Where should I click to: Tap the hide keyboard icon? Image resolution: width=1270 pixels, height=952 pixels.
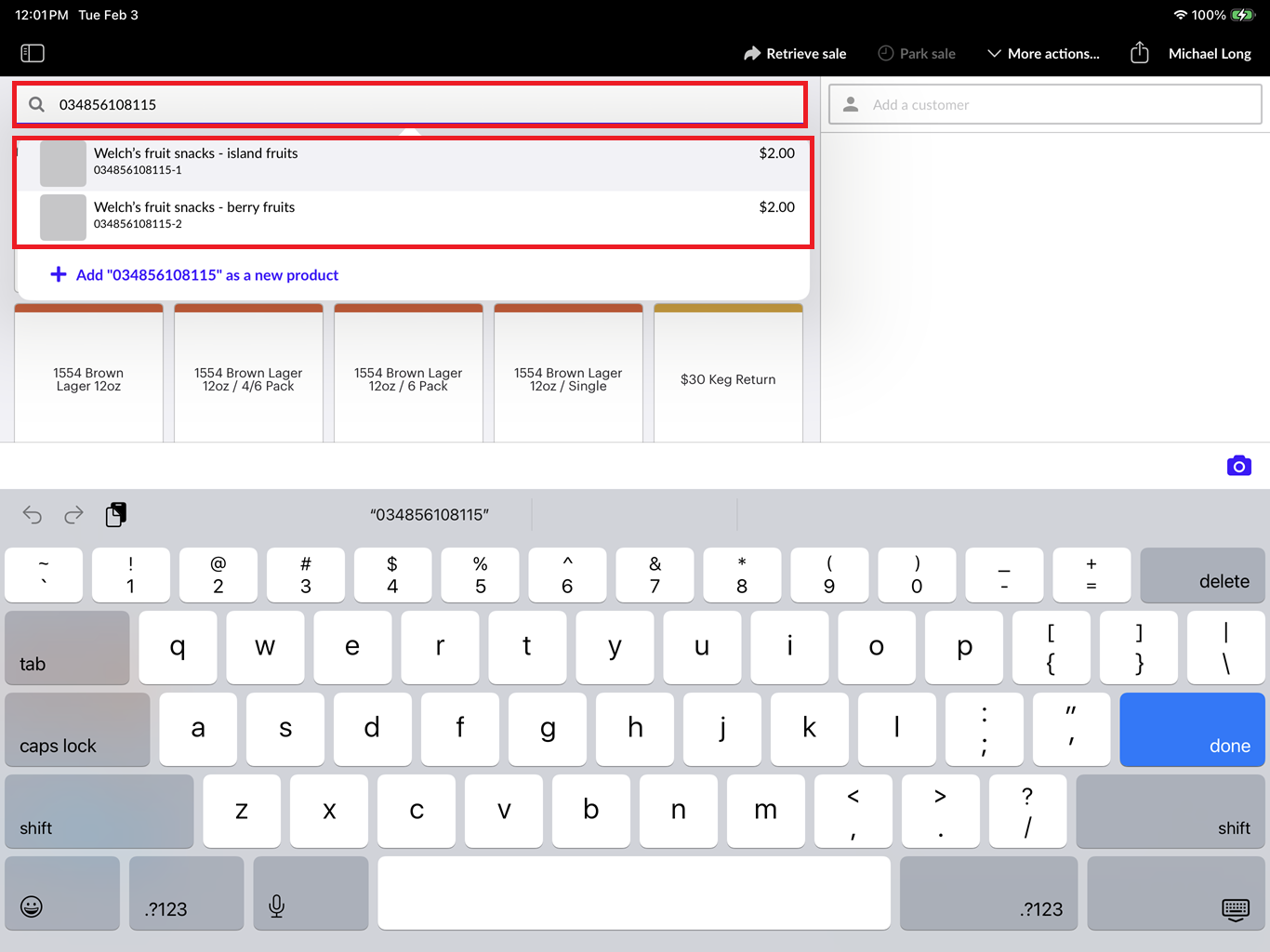(1176, 893)
